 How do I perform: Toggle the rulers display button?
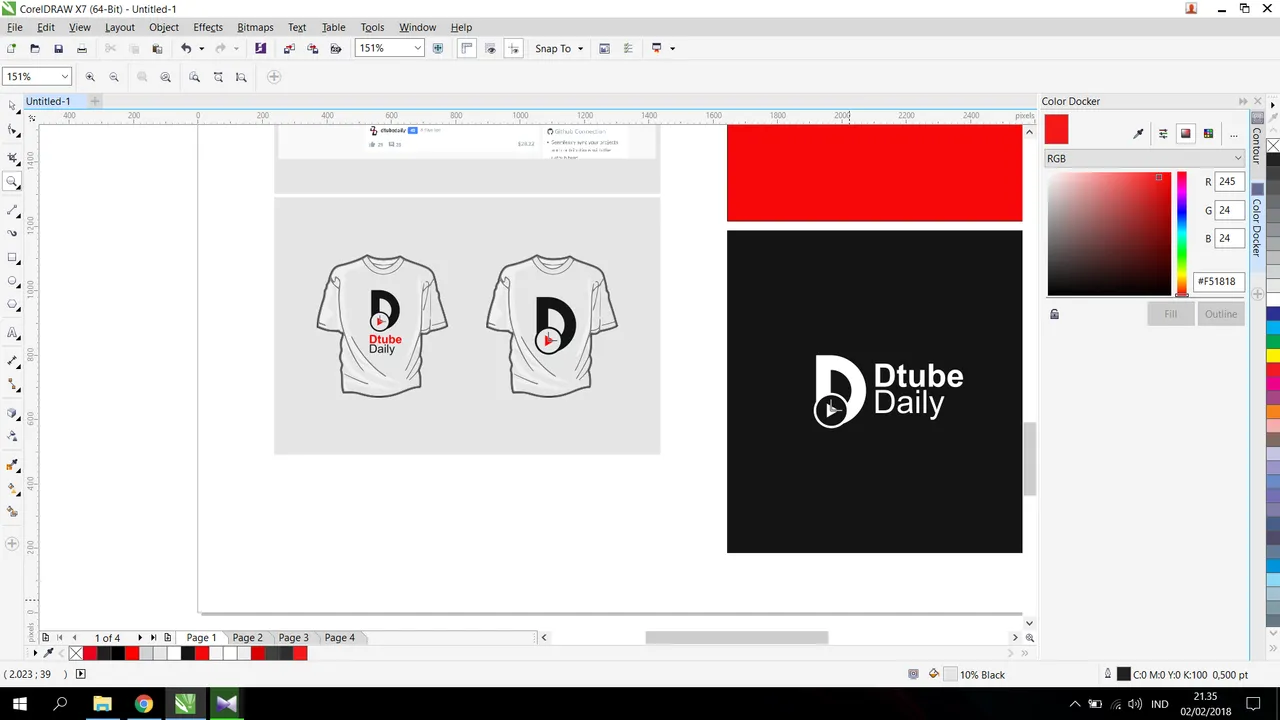click(x=466, y=48)
